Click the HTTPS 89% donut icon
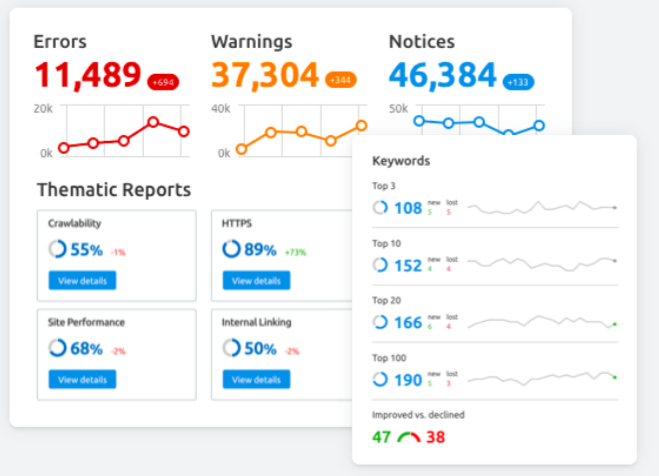 (231, 250)
